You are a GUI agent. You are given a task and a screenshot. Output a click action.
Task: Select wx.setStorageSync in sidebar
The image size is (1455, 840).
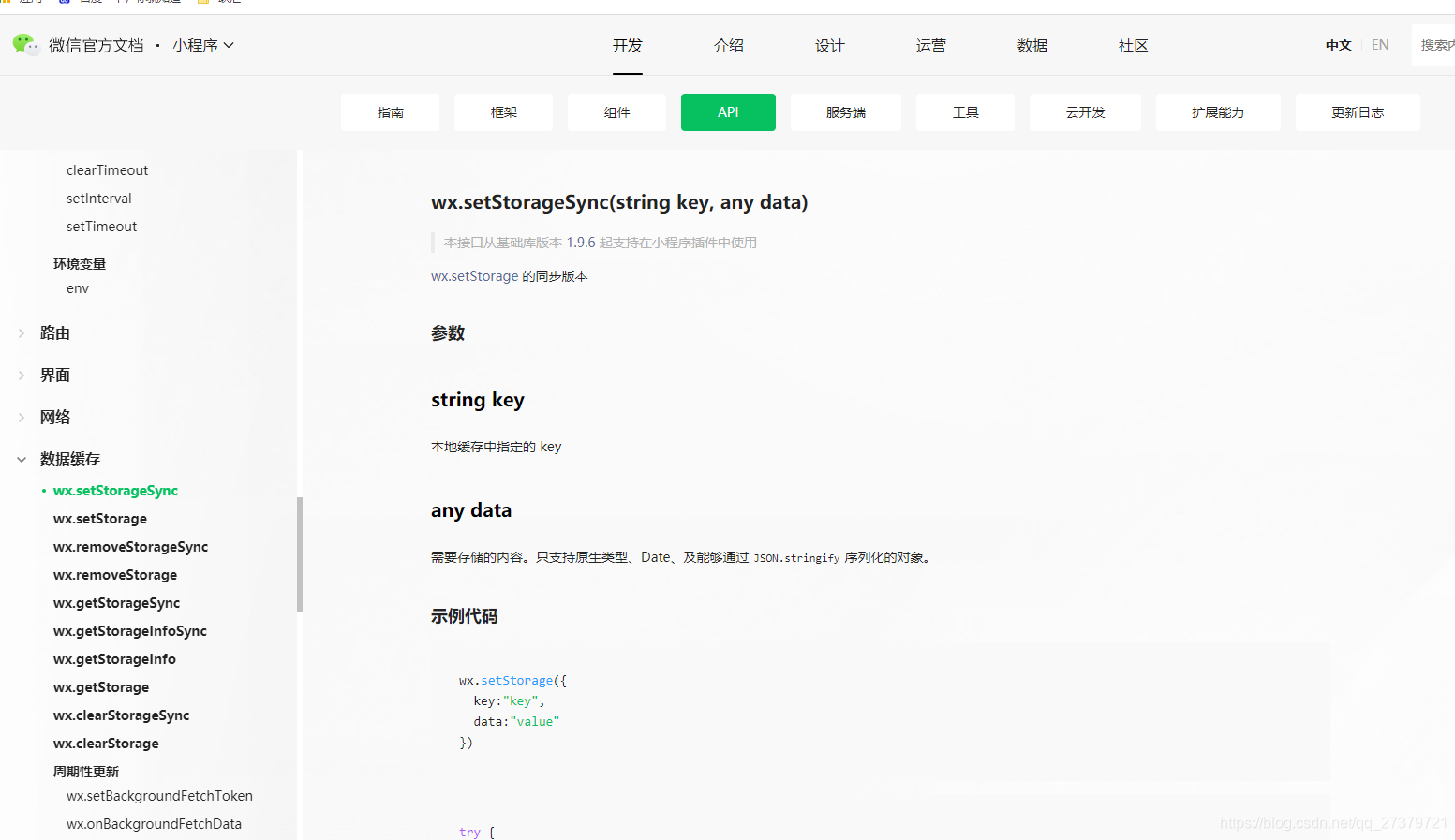115,491
